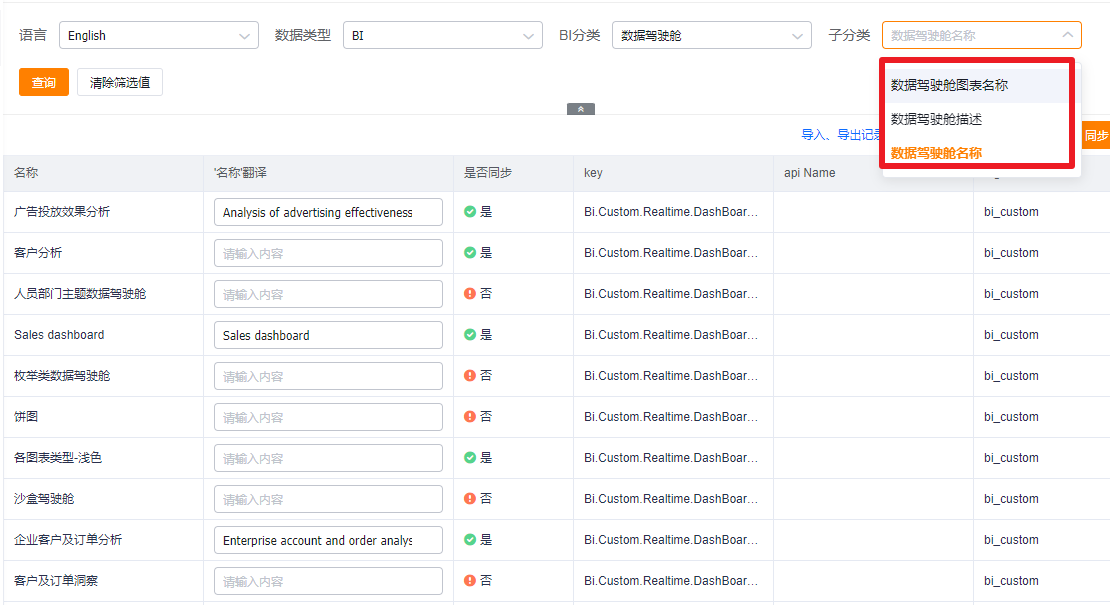
Task: Click green synced icon for 广告投放效果分析
Action: [469, 212]
